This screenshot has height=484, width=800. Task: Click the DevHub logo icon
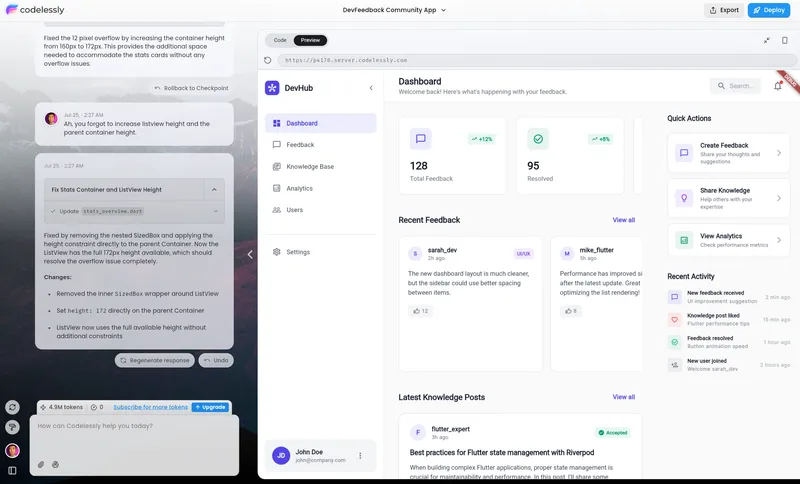272,88
